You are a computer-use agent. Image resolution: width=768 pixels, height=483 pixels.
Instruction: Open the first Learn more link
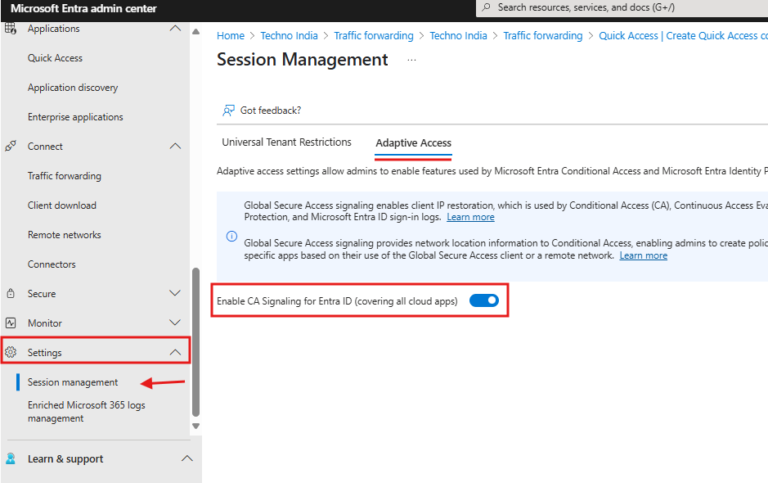pyautogui.click(x=470, y=217)
